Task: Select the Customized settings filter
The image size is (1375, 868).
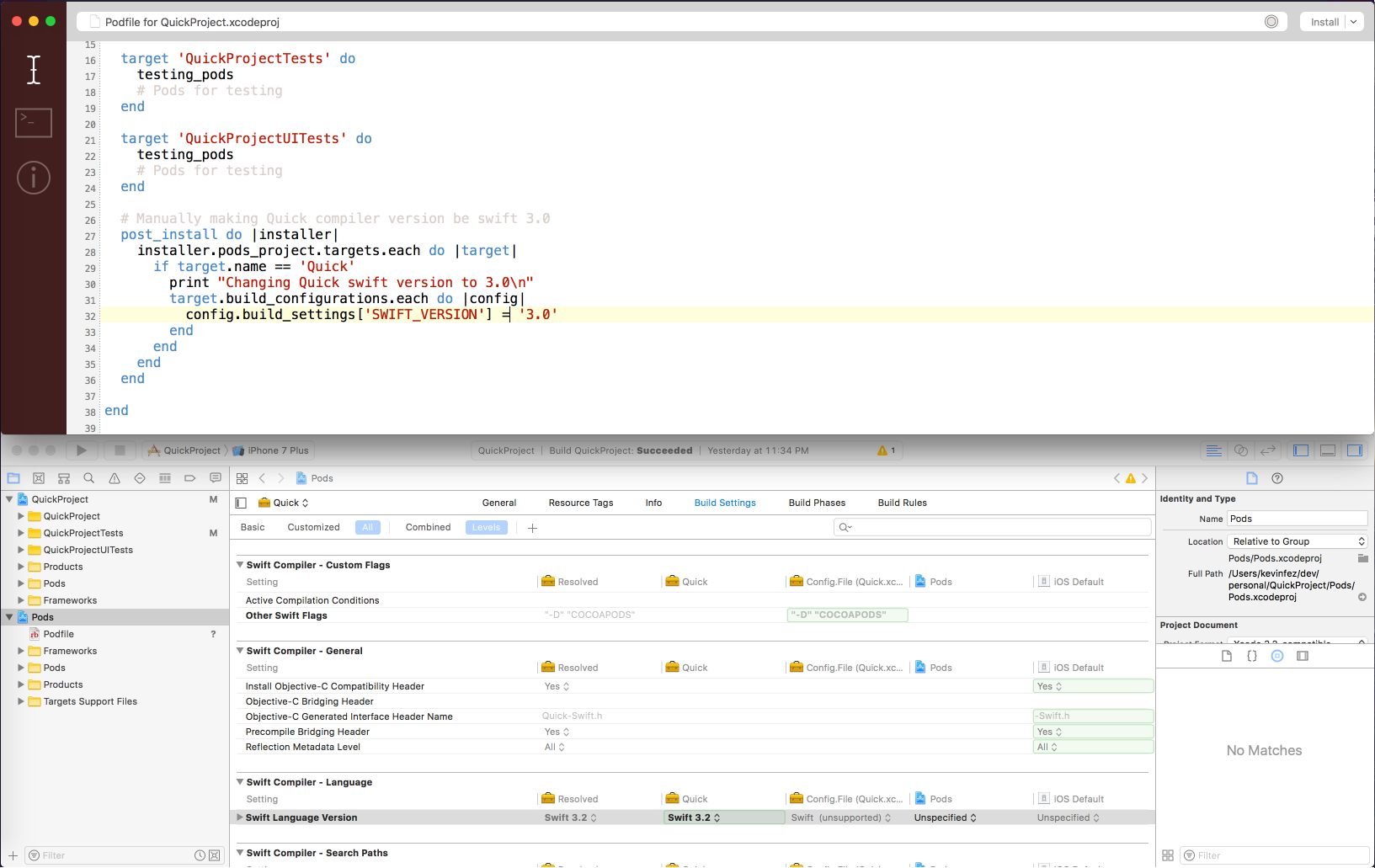Action: click(313, 527)
